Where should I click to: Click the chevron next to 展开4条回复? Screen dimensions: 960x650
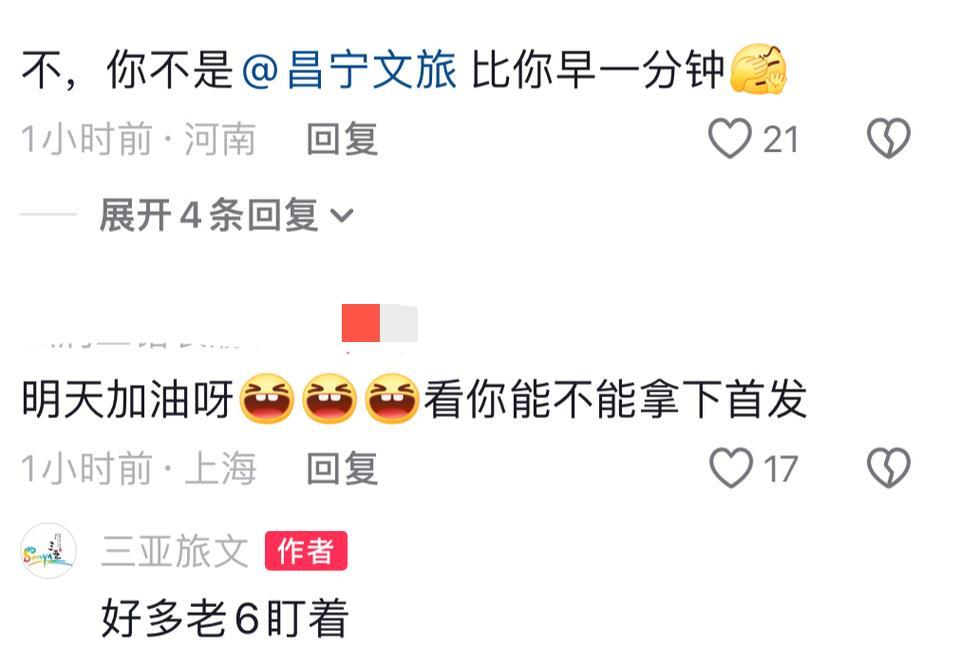tap(342, 215)
